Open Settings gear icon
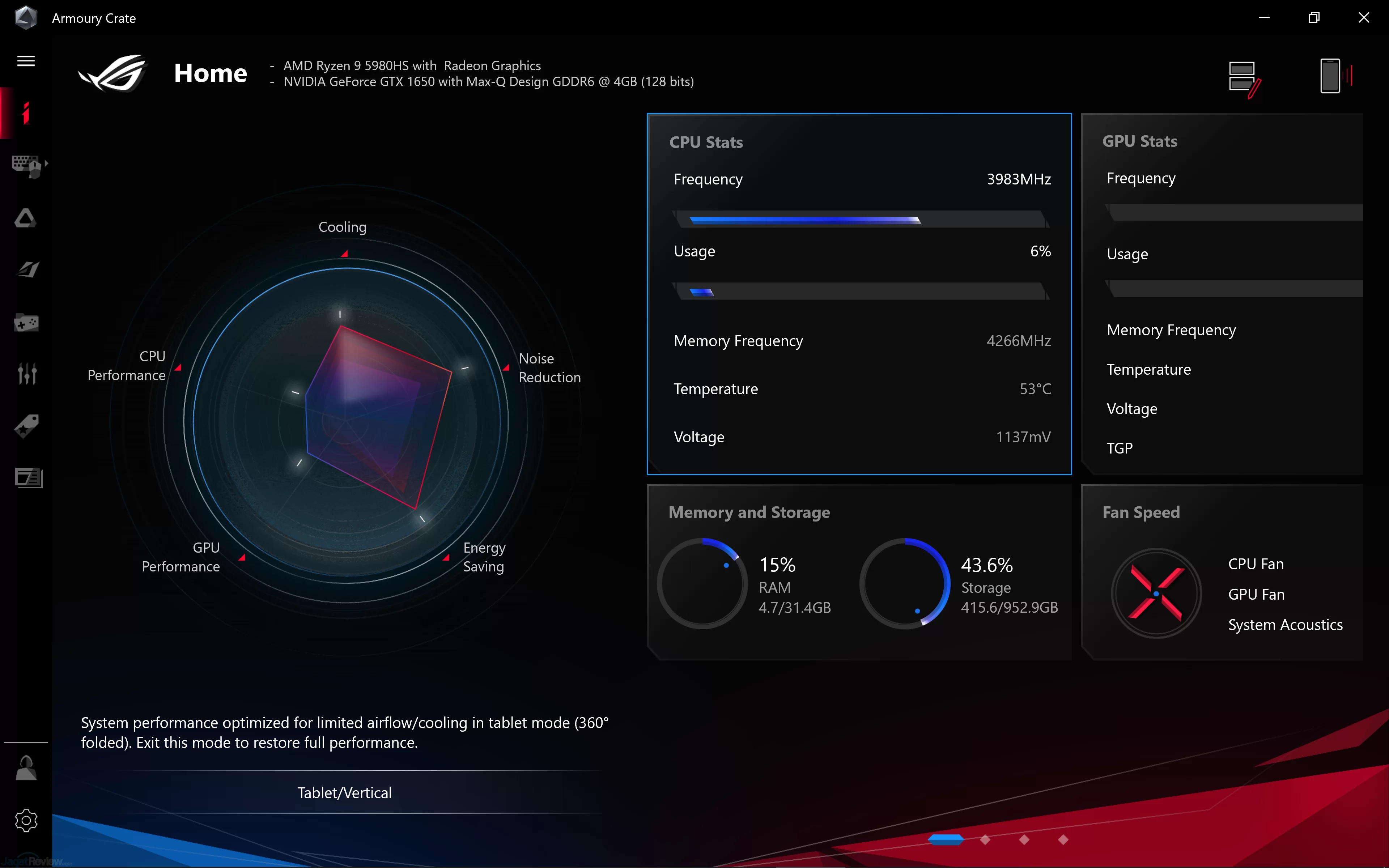 26,820
